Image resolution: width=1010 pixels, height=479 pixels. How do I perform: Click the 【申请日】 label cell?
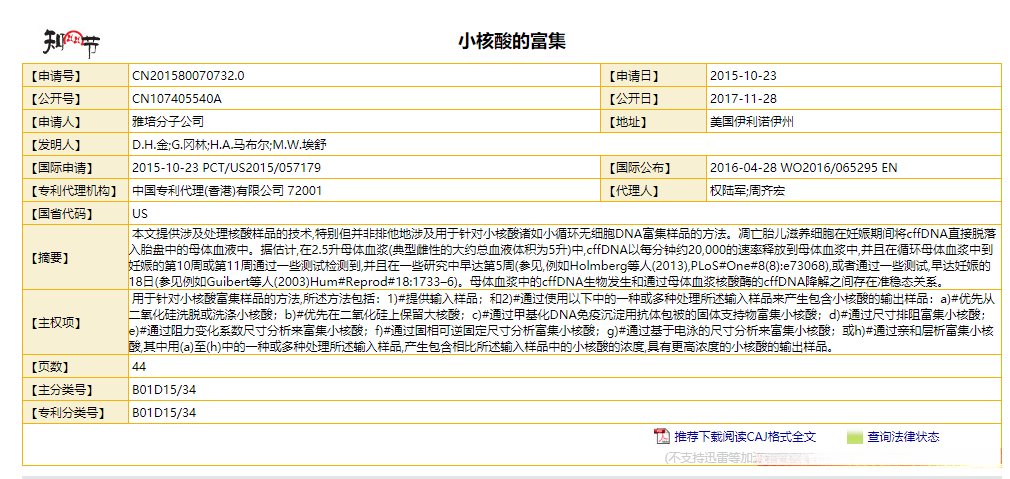[653, 75]
